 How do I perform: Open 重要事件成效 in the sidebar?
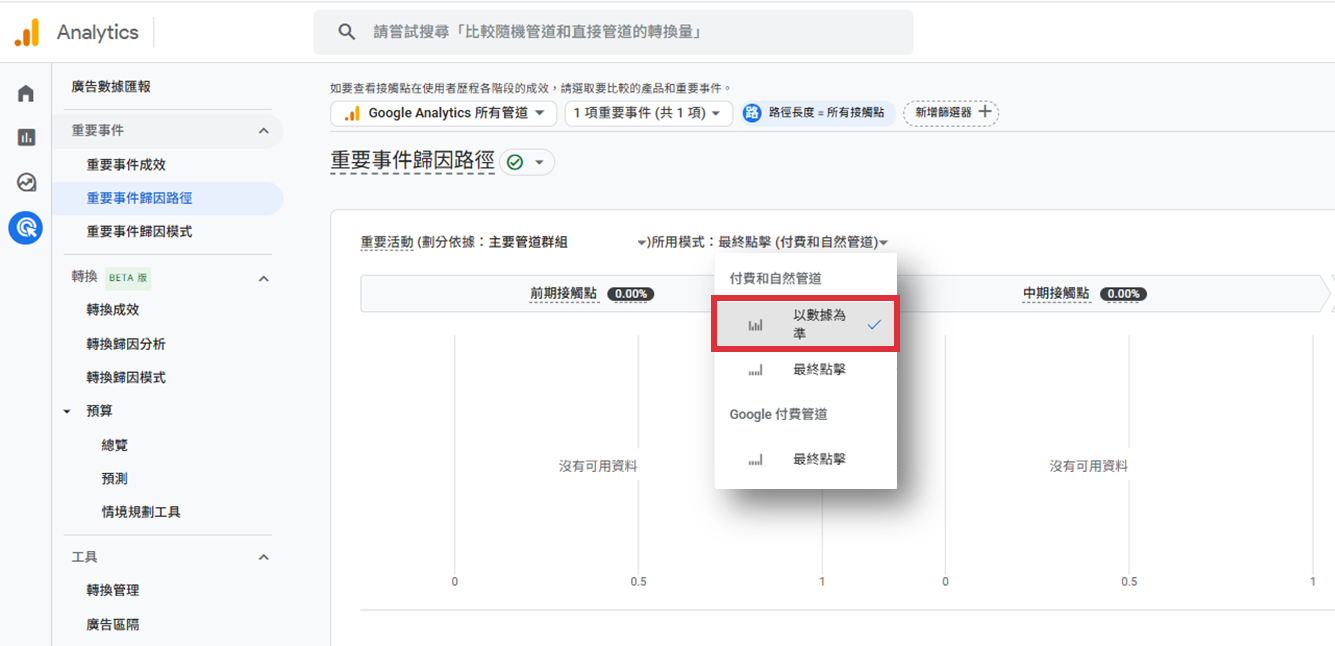point(126,165)
